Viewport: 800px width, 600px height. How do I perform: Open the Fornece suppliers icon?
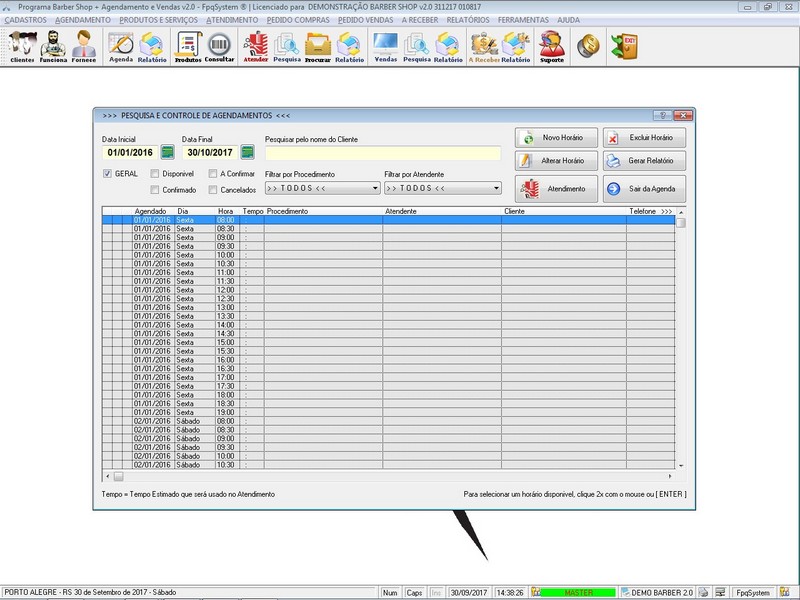coord(83,46)
